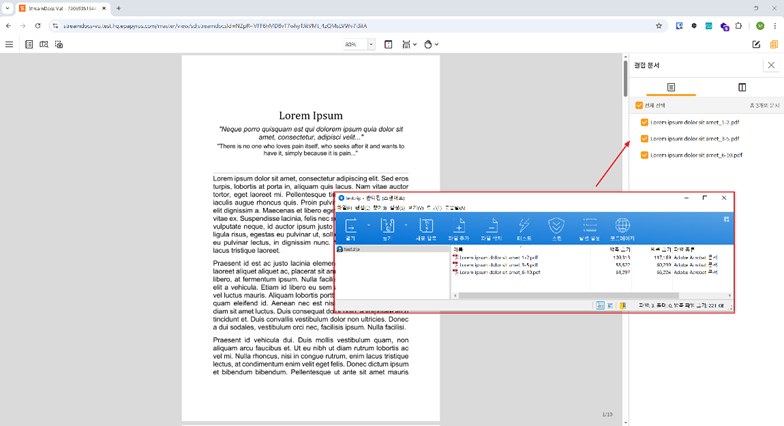Bookmark this page with the star icon

[659, 25]
